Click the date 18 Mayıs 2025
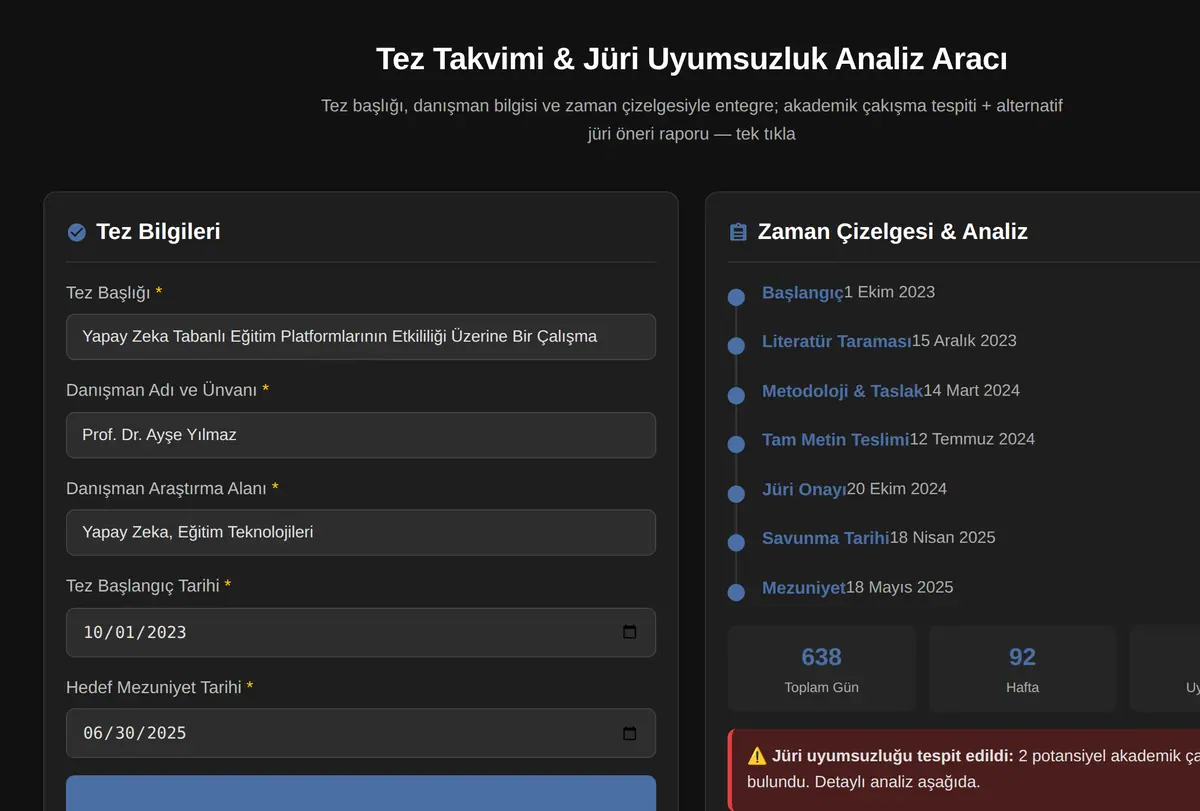 [900, 587]
